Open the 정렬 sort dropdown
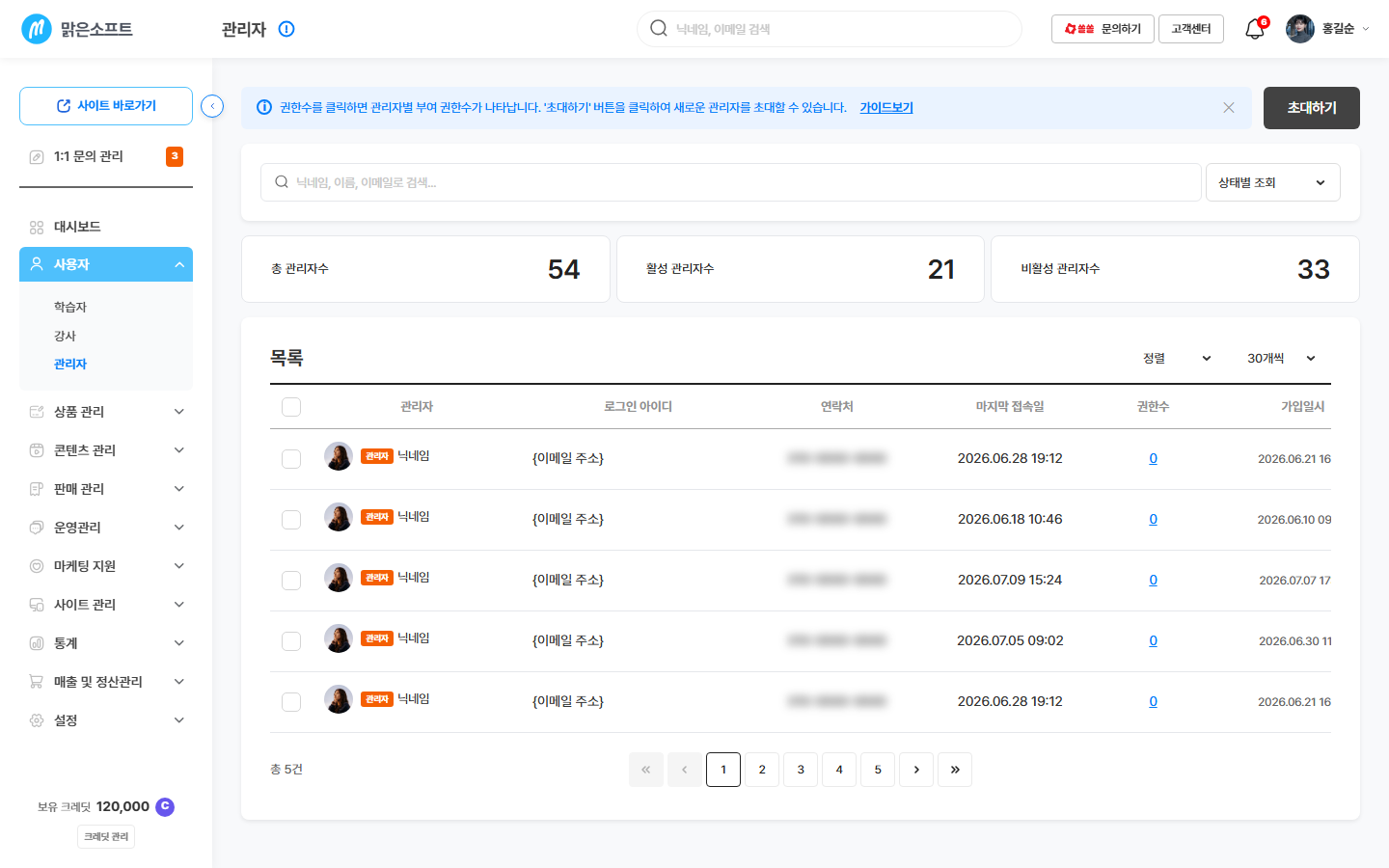 [1177, 359]
